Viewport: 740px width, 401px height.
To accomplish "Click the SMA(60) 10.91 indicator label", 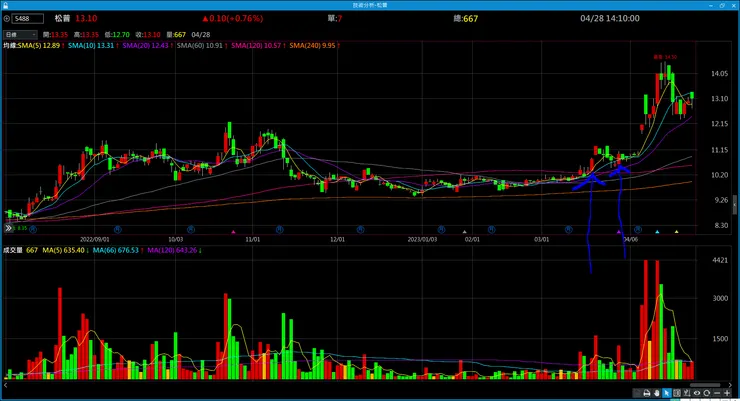I will click(202, 46).
